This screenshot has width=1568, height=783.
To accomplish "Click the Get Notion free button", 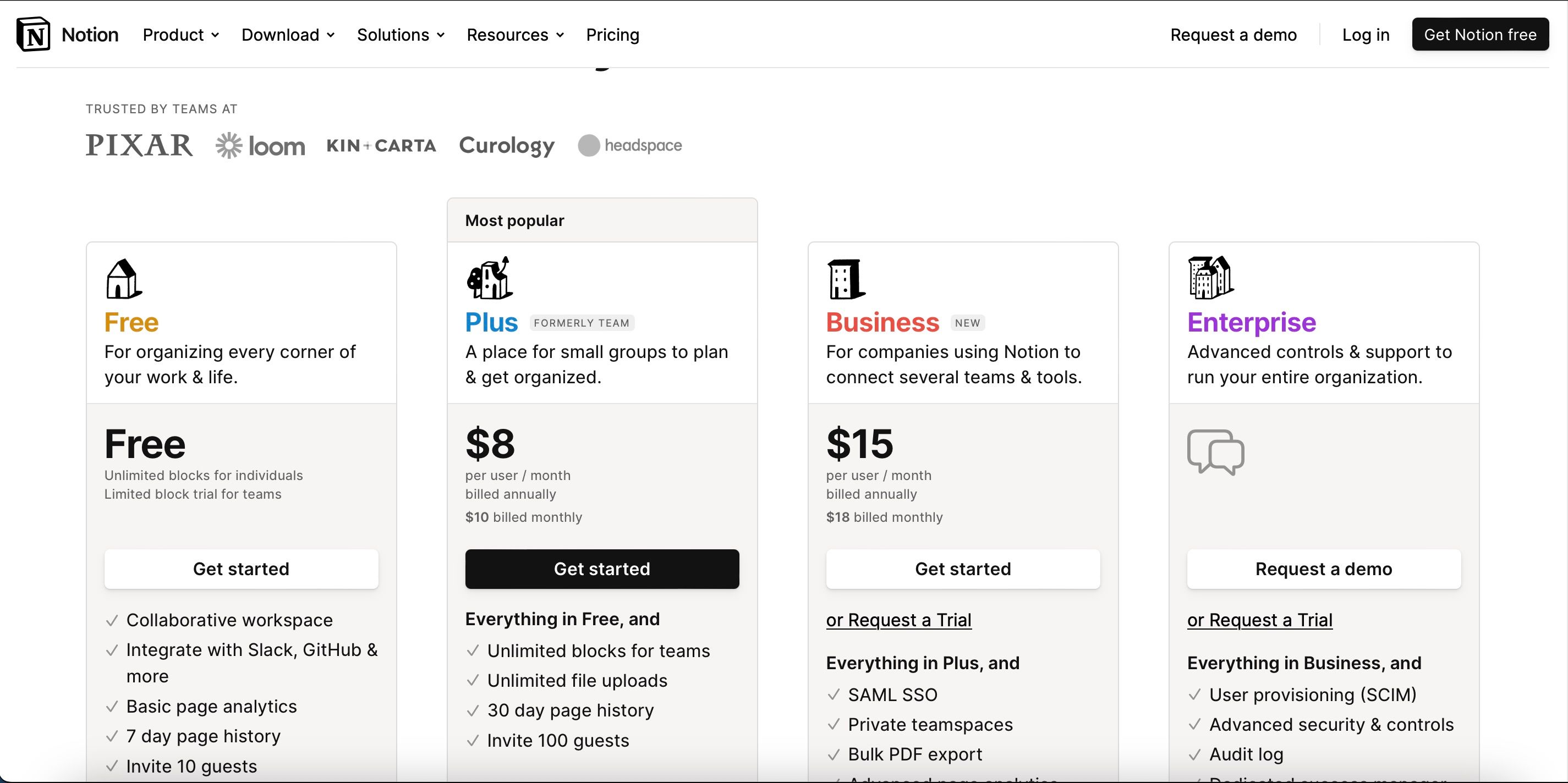I will point(1480,34).
